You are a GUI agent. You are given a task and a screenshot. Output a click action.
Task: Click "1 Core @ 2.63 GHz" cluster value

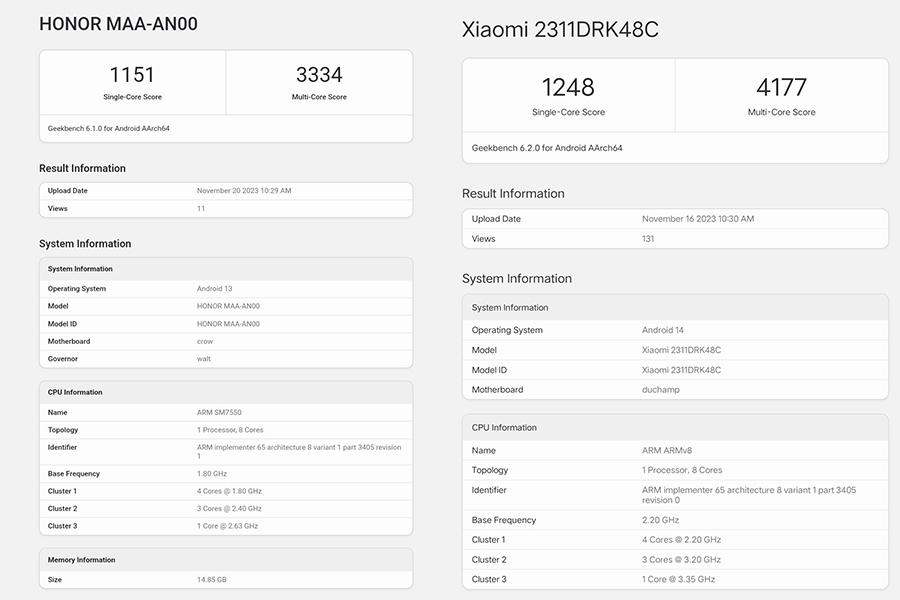click(x=227, y=526)
